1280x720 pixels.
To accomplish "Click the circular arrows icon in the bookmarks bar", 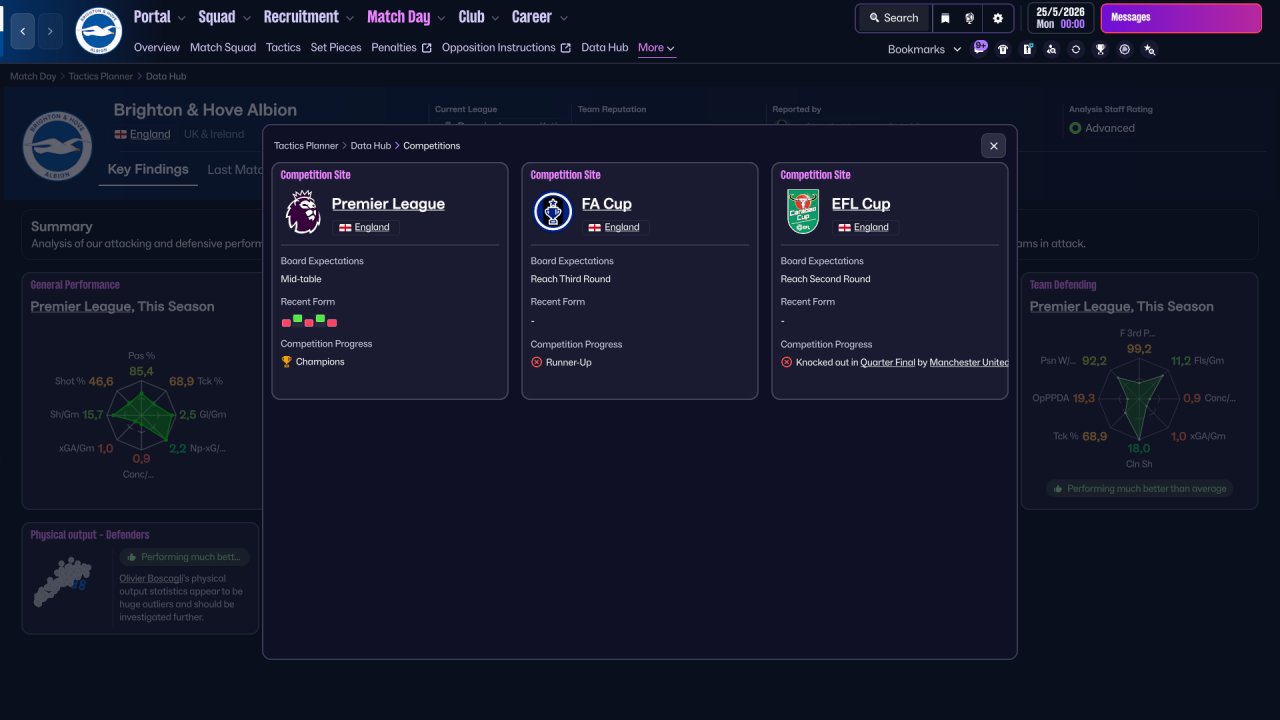I will 1076,49.
